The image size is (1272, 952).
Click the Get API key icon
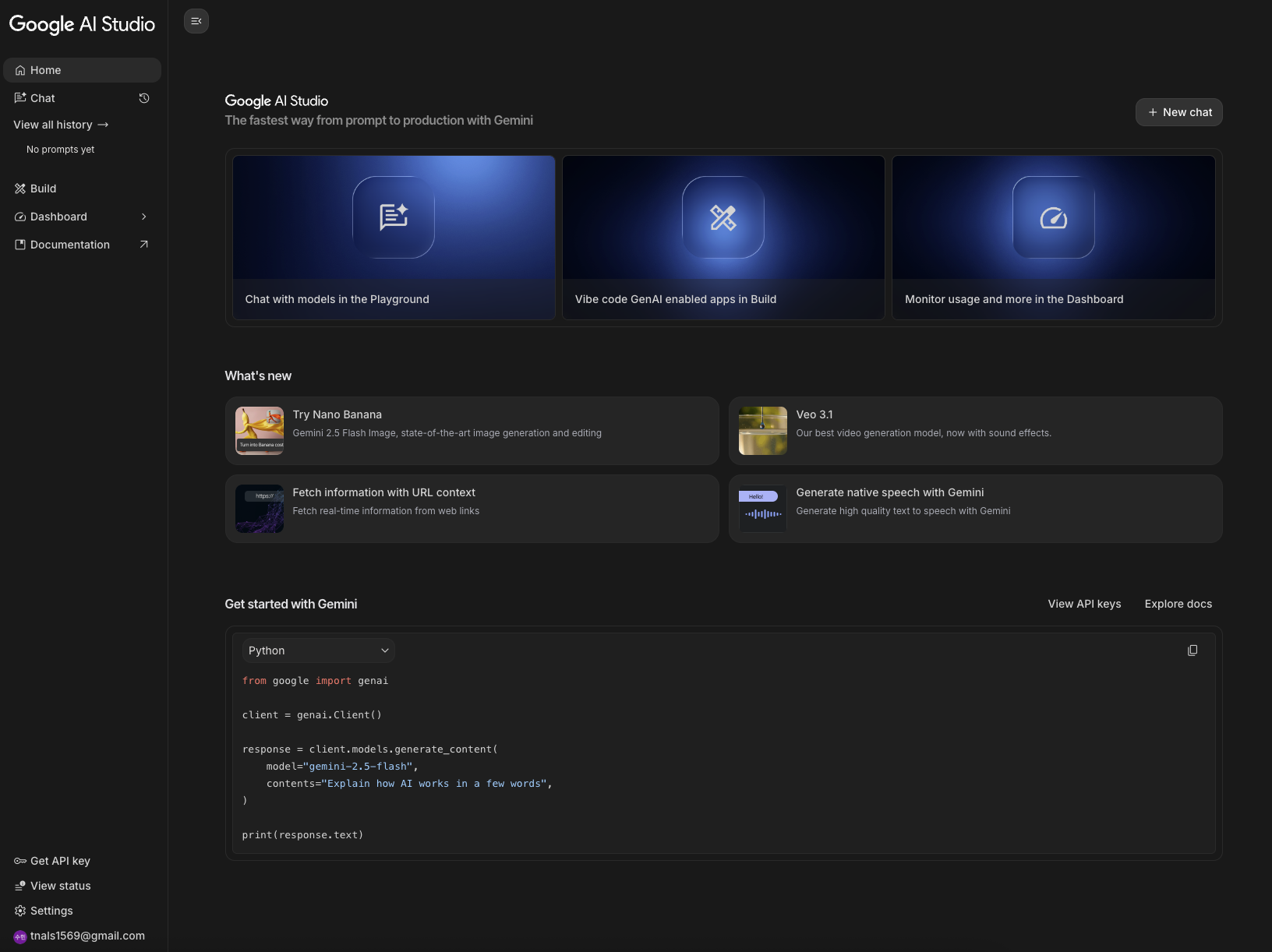19,860
